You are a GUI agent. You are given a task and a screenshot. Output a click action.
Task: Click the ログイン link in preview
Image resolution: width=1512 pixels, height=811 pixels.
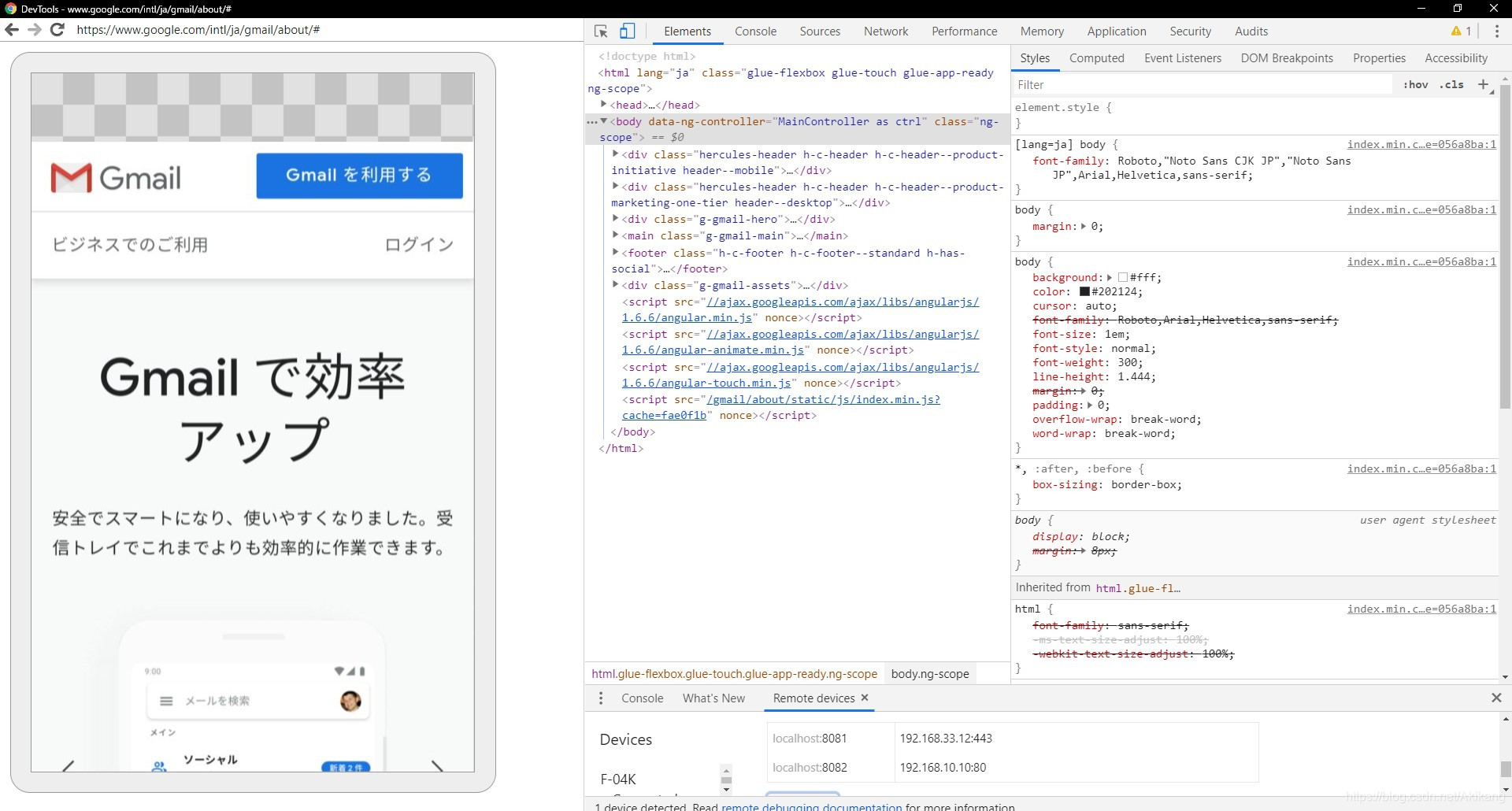coord(419,245)
